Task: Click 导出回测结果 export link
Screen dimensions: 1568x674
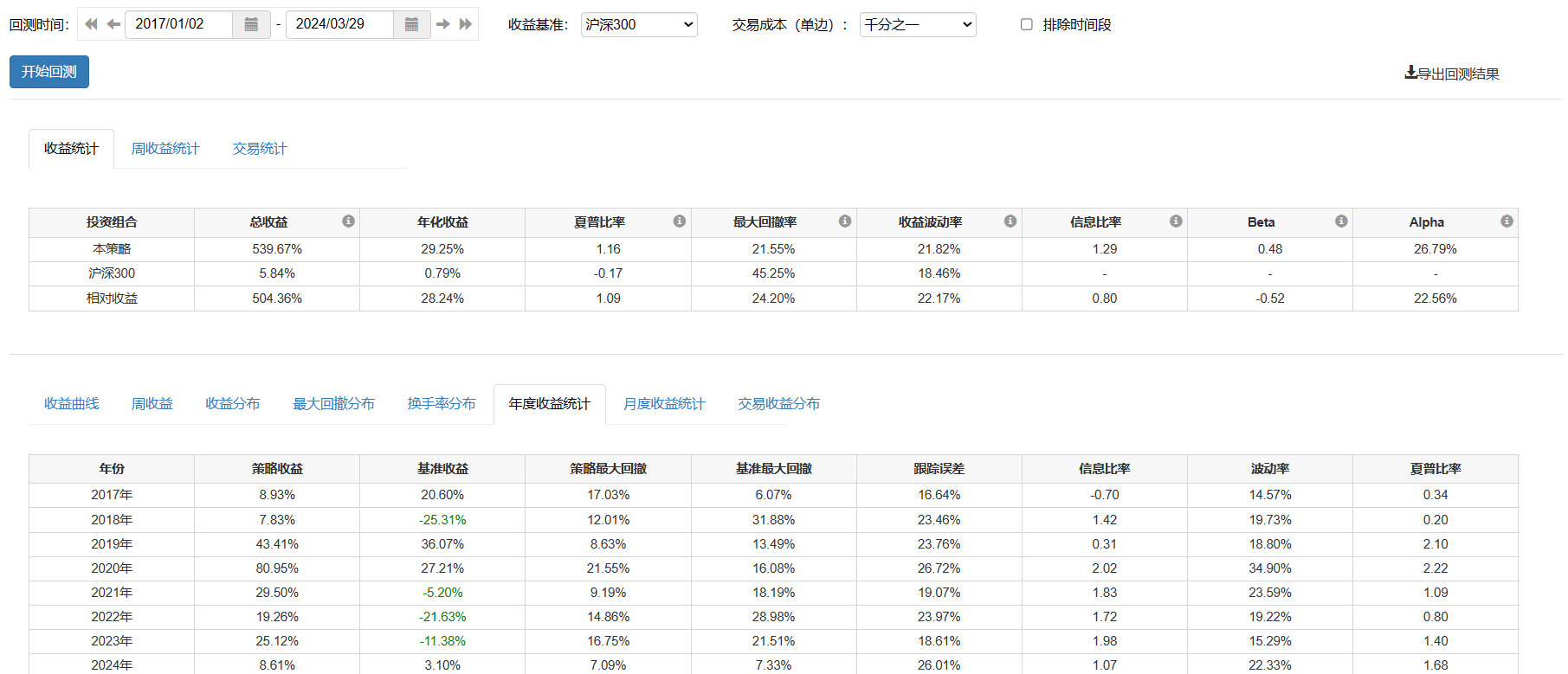Action: click(x=1452, y=74)
